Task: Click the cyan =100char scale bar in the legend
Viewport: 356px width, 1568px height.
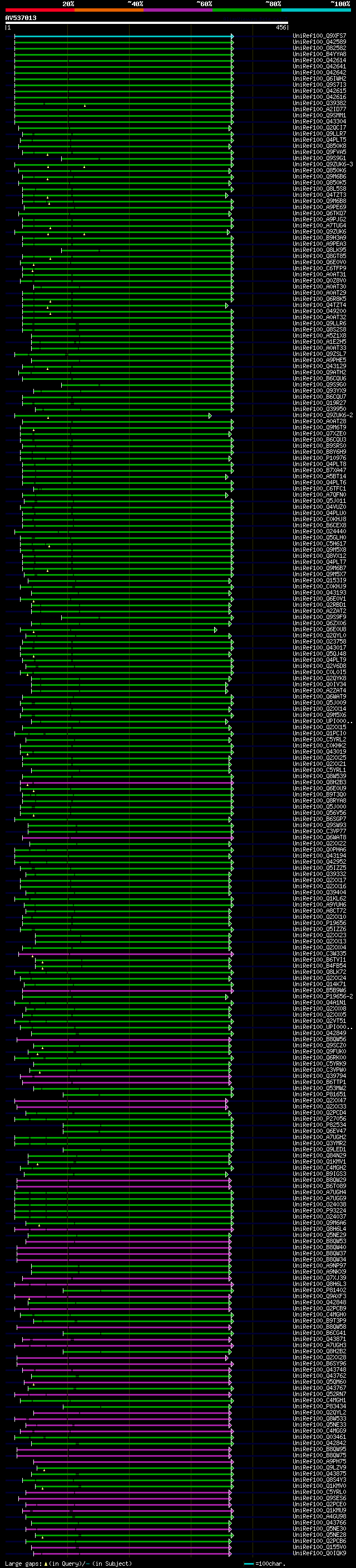Action: 248,1564
